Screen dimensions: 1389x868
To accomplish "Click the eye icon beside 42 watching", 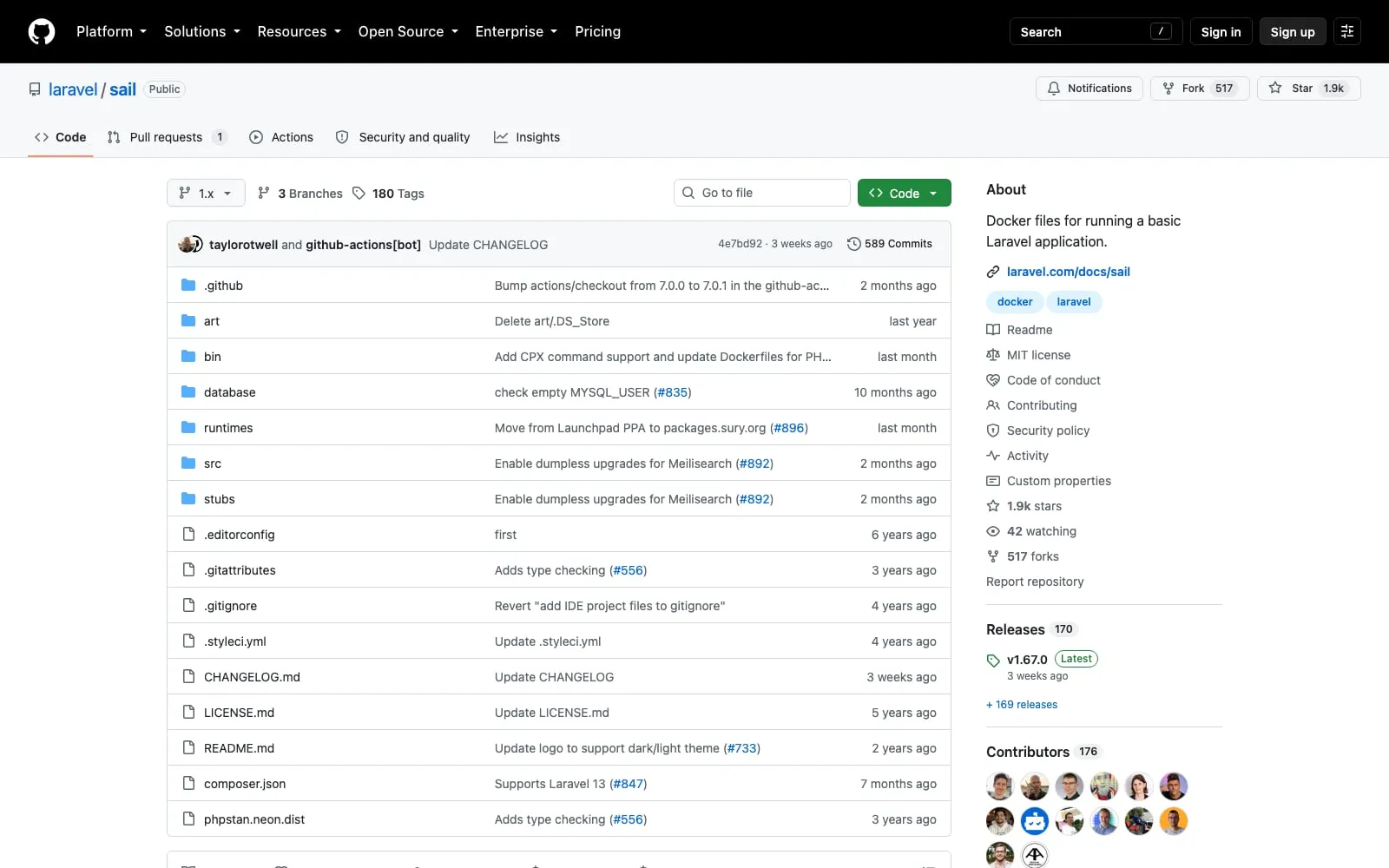I will click(993, 531).
